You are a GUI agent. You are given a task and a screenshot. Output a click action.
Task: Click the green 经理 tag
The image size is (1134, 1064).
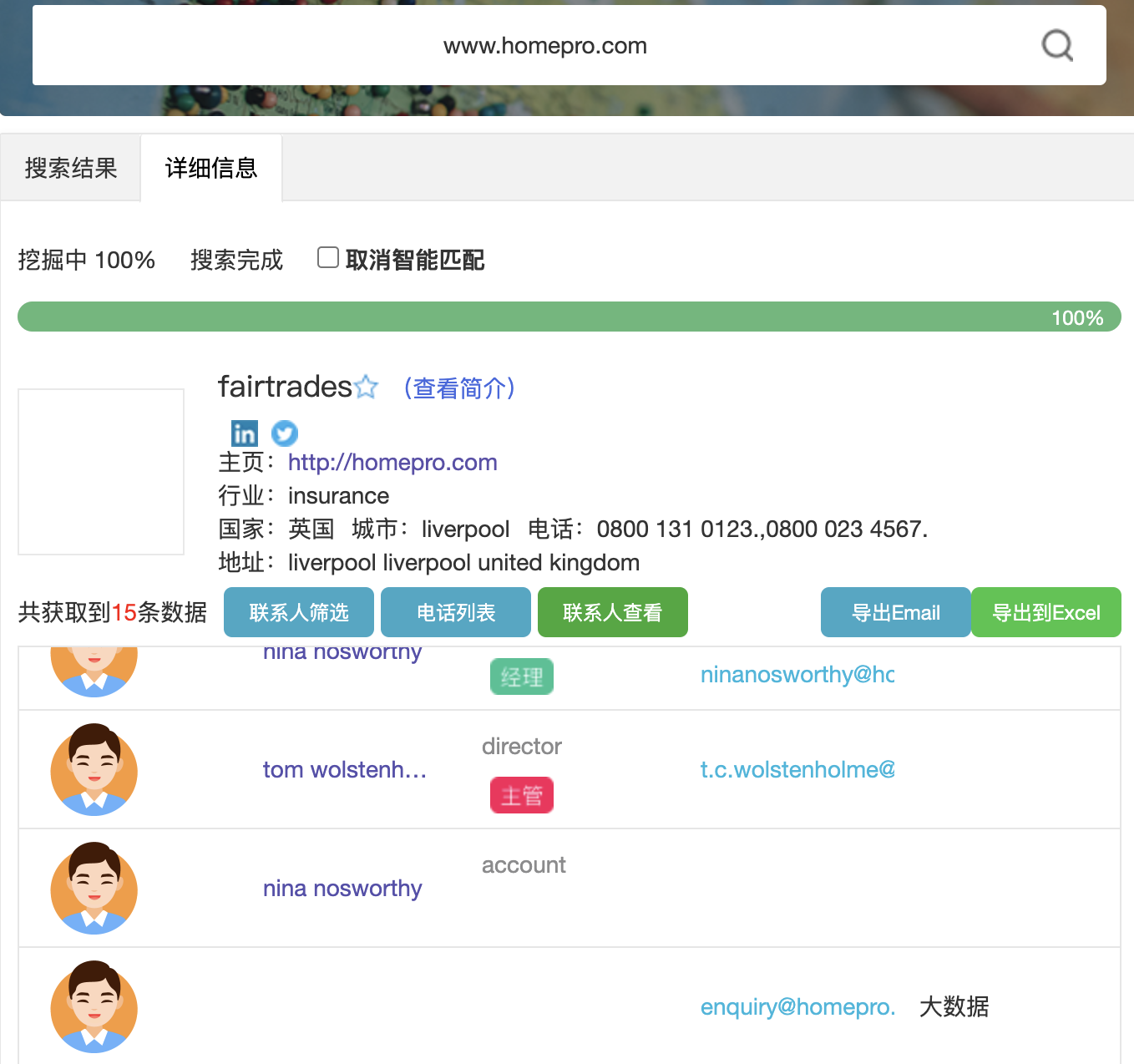(x=522, y=676)
